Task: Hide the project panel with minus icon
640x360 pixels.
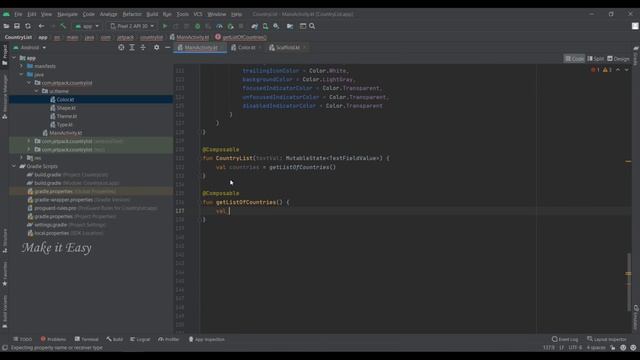Action: click(x=167, y=48)
